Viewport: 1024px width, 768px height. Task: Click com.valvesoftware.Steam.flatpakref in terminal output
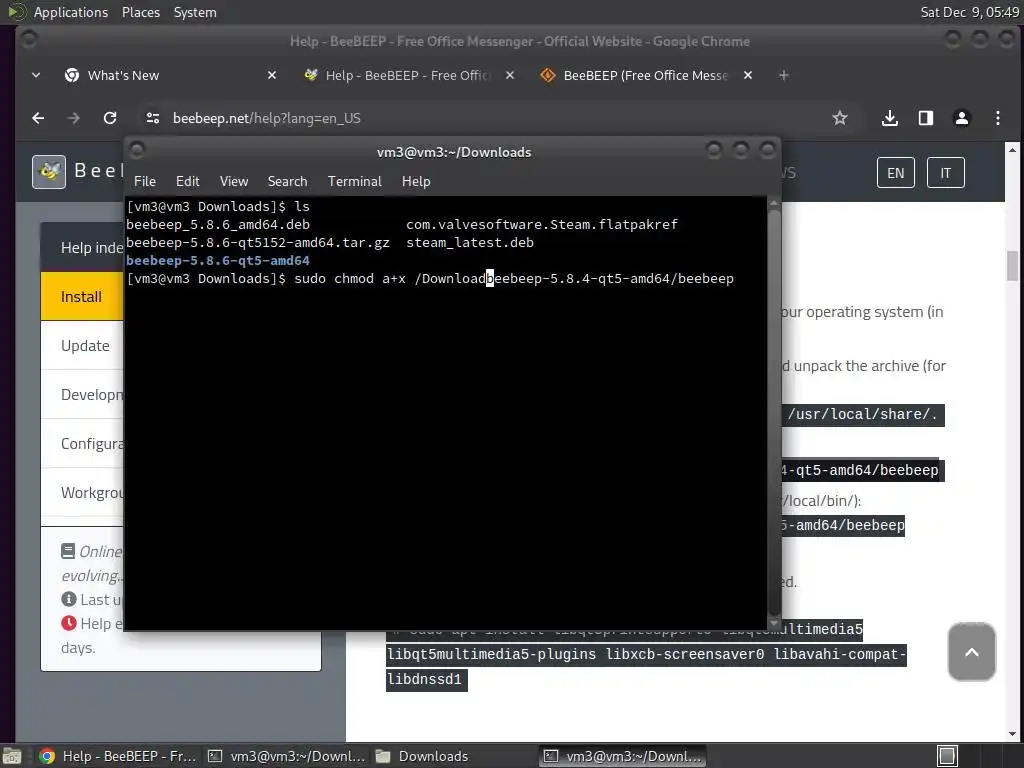pyautogui.click(x=541, y=225)
